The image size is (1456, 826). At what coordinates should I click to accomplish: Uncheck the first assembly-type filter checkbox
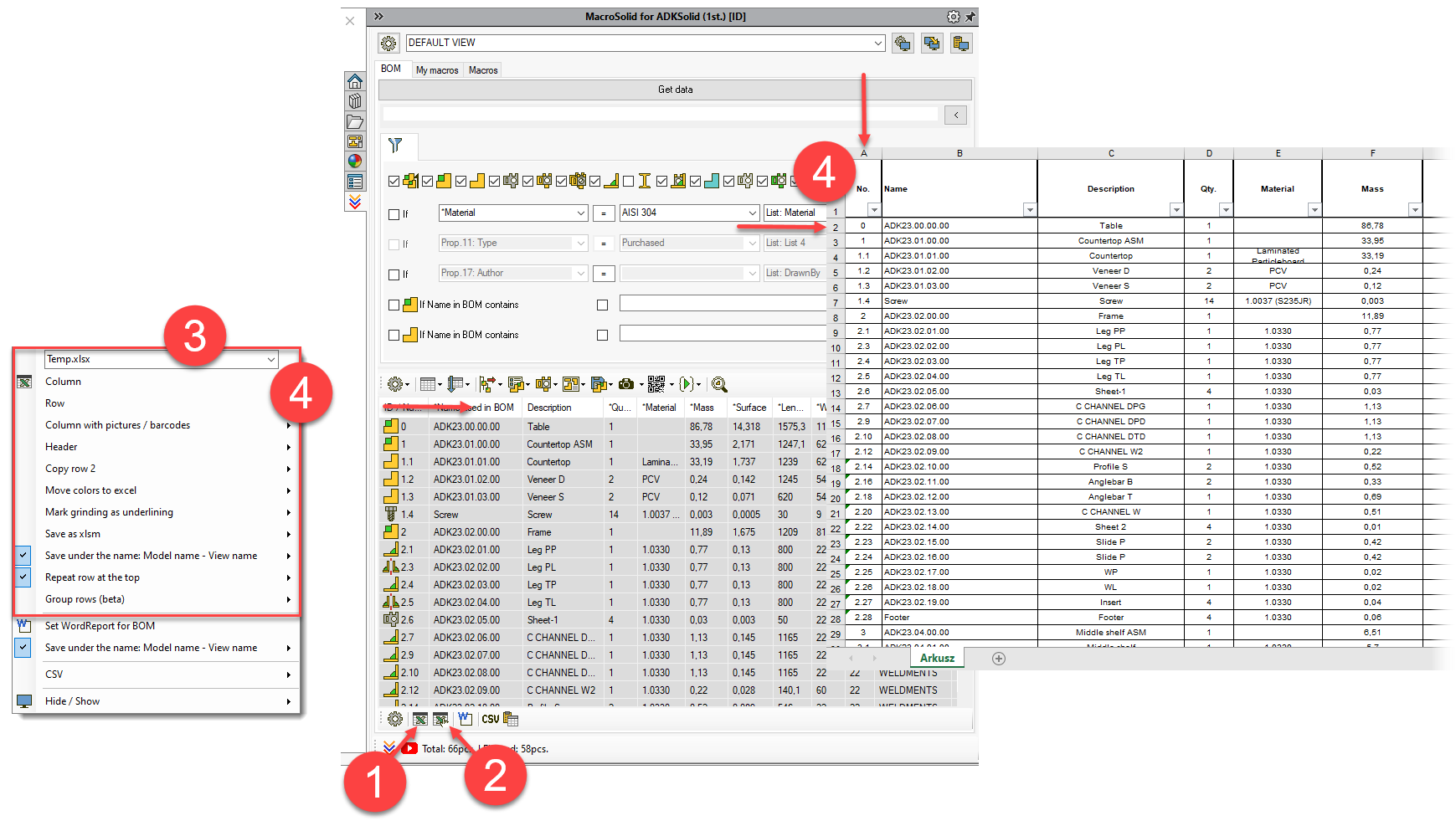point(394,181)
